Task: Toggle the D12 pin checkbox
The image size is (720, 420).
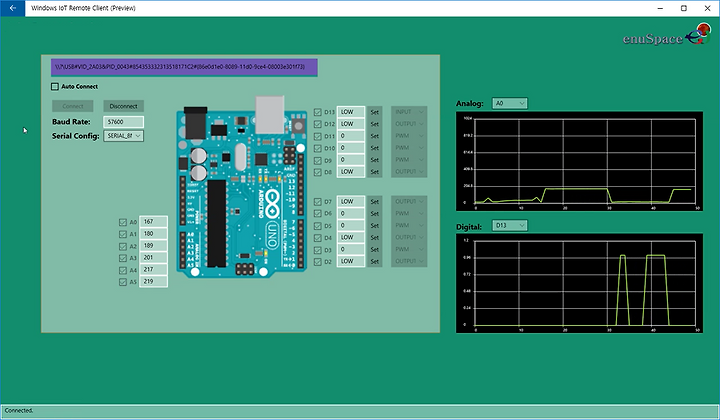Action: [x=317, y=124]
